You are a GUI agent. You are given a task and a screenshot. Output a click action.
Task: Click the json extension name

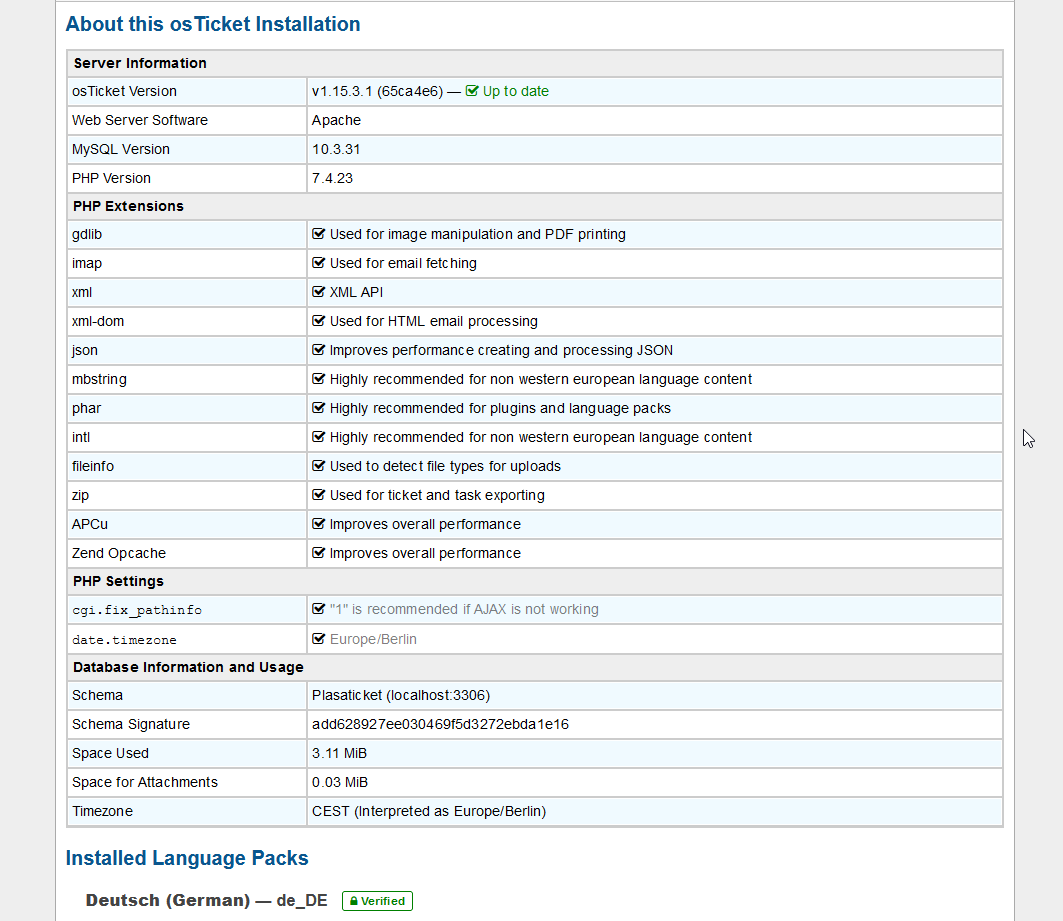pos(85,350)
